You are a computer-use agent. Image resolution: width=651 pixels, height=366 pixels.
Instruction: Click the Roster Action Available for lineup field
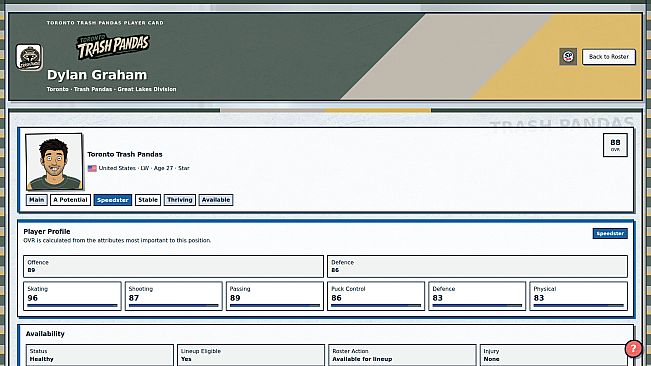(402, 355)
